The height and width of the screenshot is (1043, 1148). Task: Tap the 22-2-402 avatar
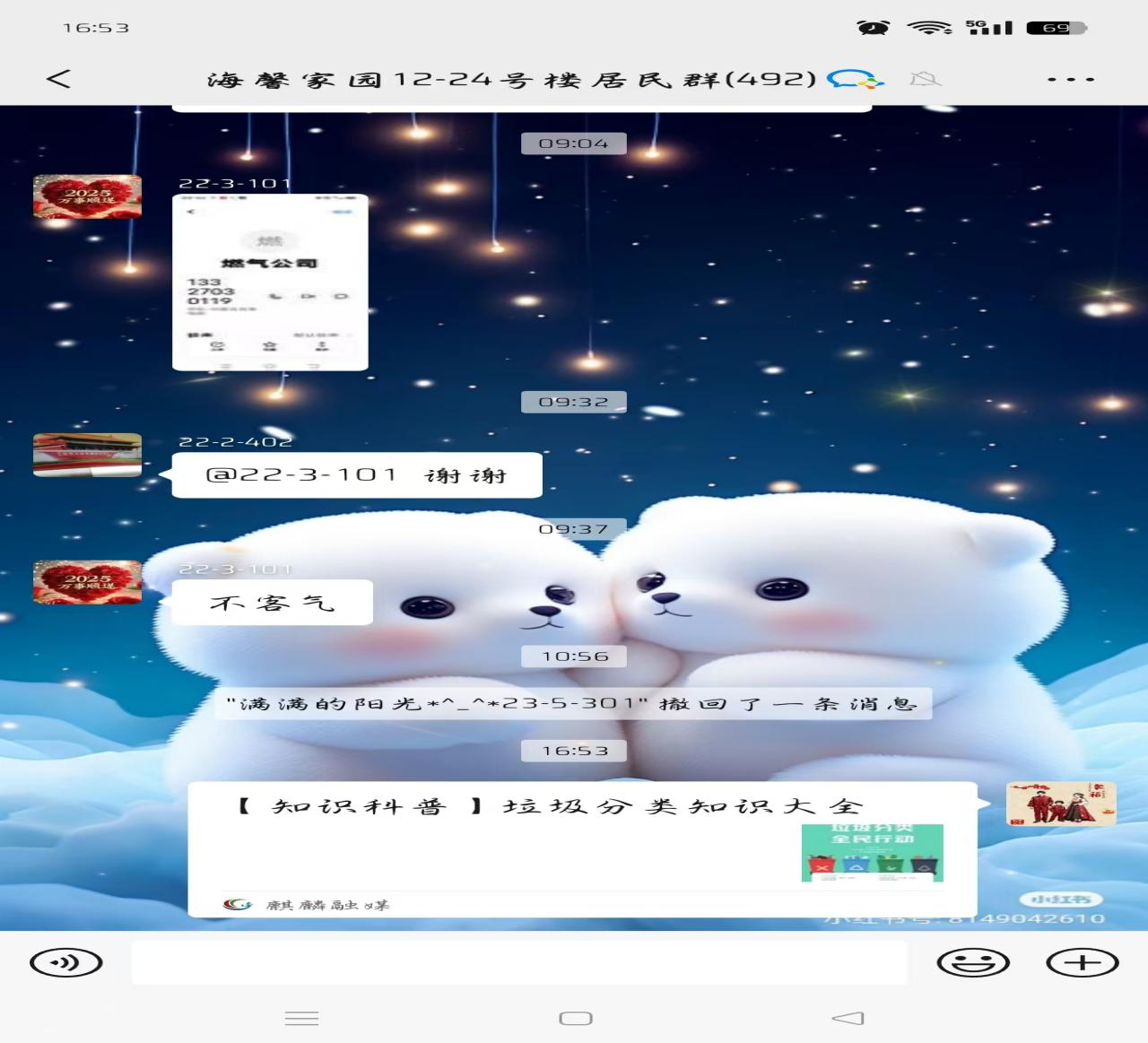pos(87,455)
